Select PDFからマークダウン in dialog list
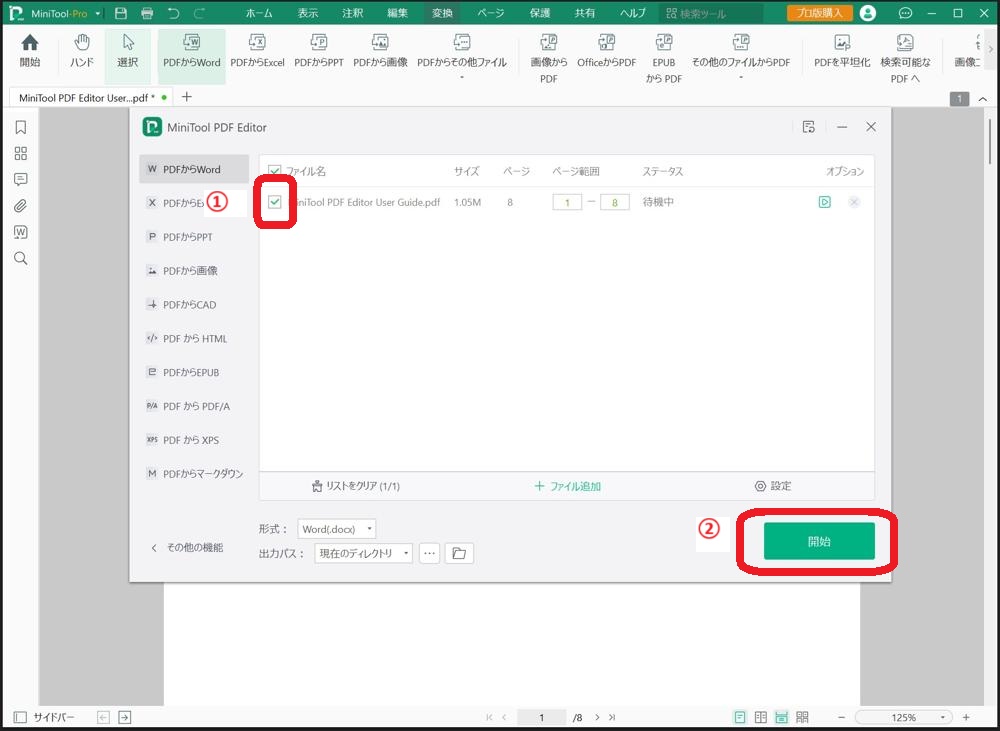Viewport: 1000px width, 731px height. tap(194, 473)
